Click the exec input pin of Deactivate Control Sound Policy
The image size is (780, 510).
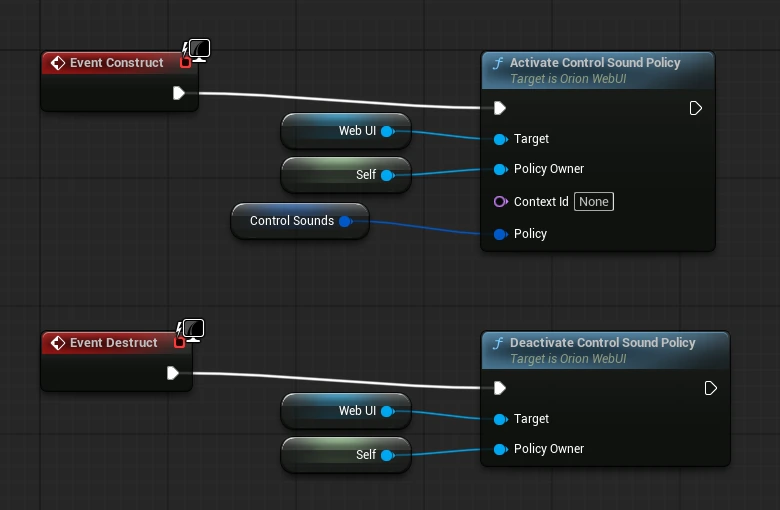tap(500, 388)
